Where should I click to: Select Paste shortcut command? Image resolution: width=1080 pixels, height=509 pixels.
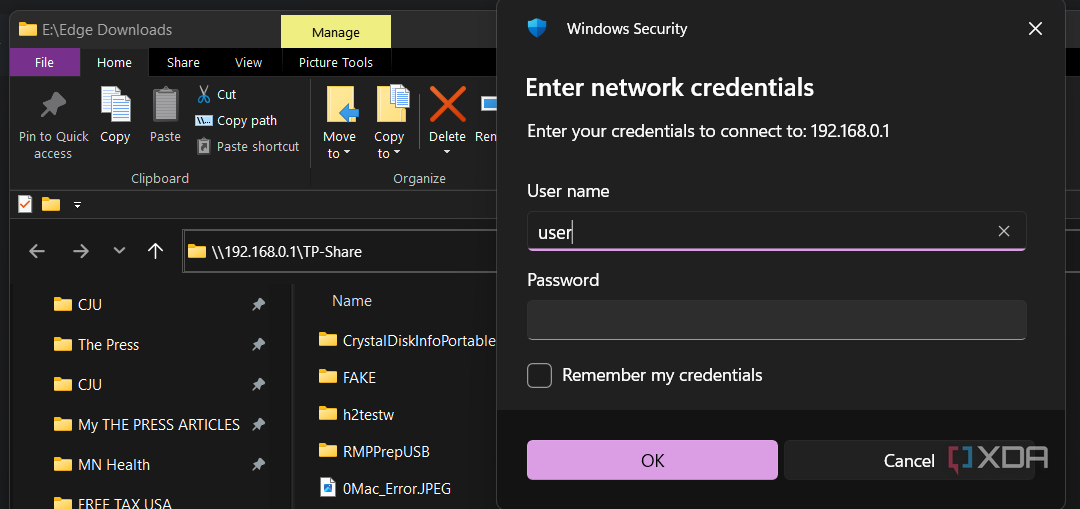[x=248, y=147]
